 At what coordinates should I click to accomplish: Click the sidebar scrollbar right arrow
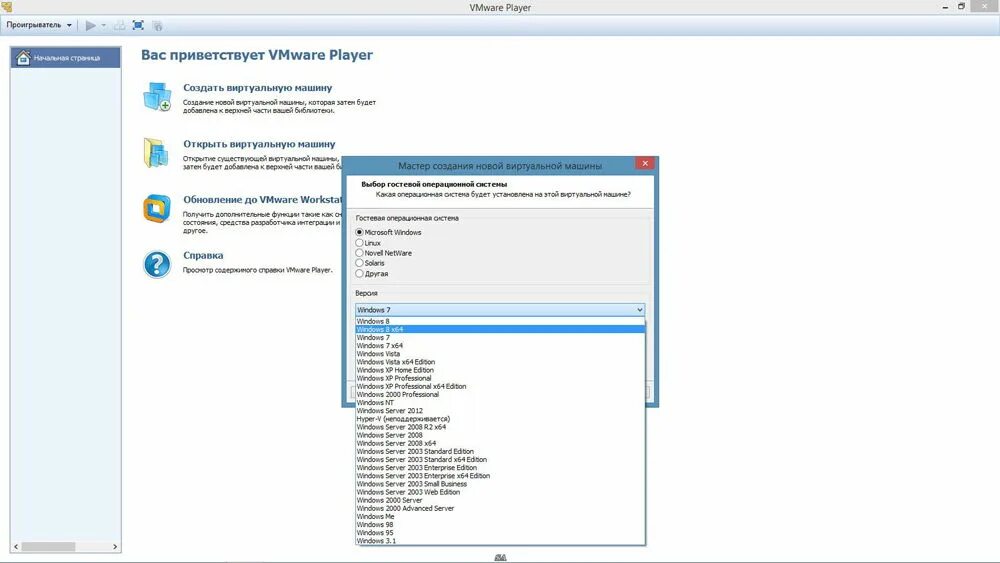(x=115, y=547)
